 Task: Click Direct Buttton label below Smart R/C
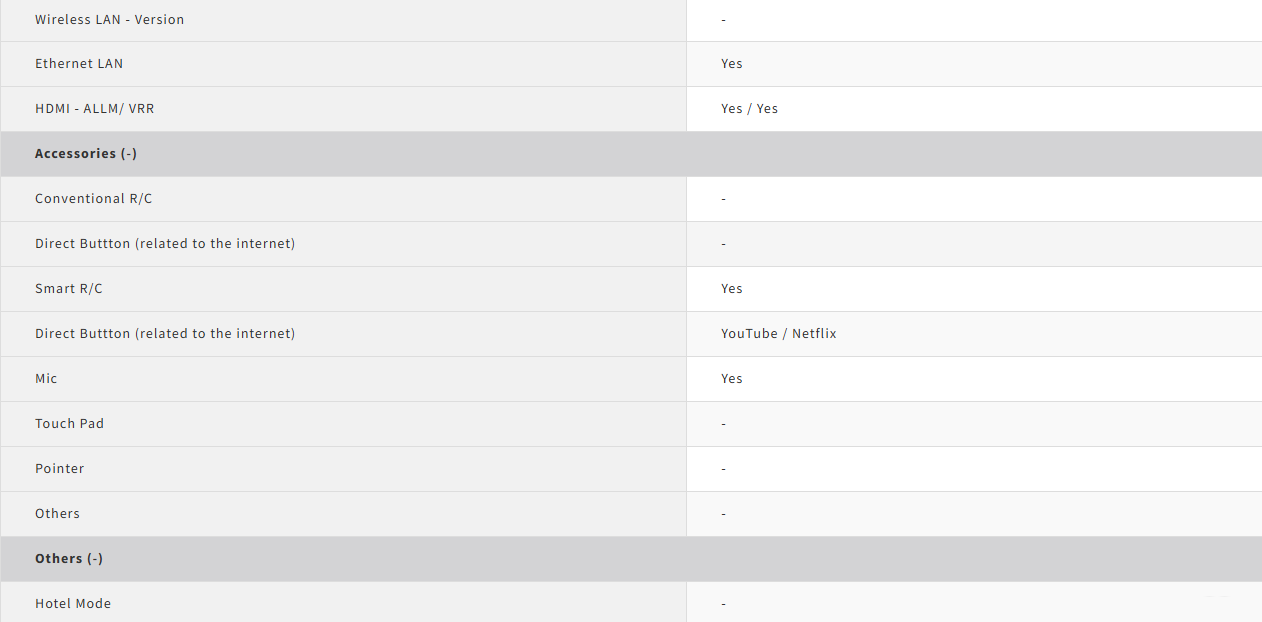(165, 334)
